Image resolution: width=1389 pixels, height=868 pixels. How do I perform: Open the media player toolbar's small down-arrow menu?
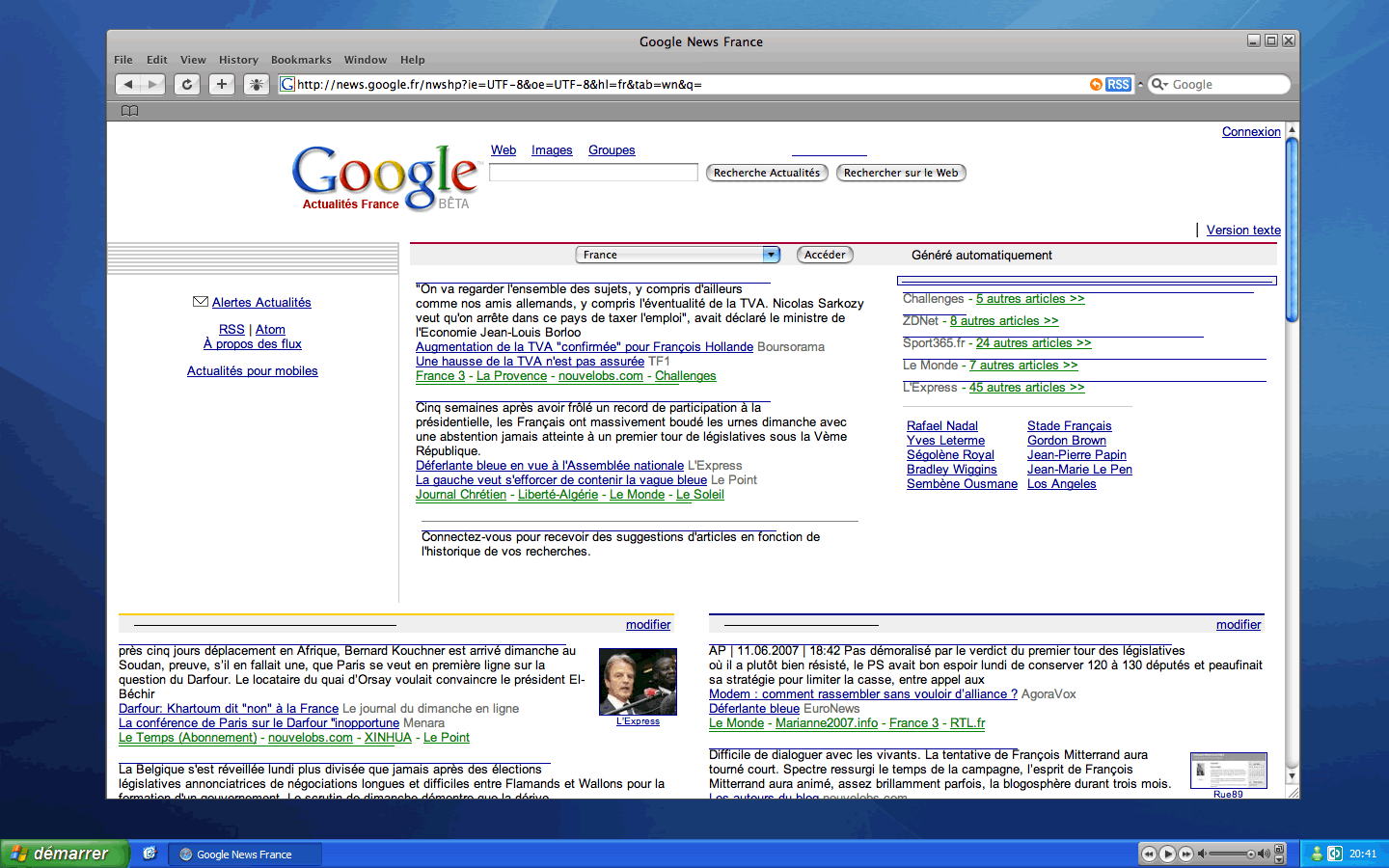(x=1280, y=858)
